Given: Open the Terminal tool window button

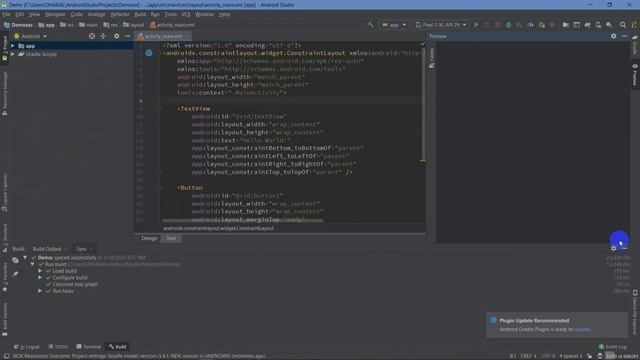Looking at the screenshot, I should (x=89, y=347).
